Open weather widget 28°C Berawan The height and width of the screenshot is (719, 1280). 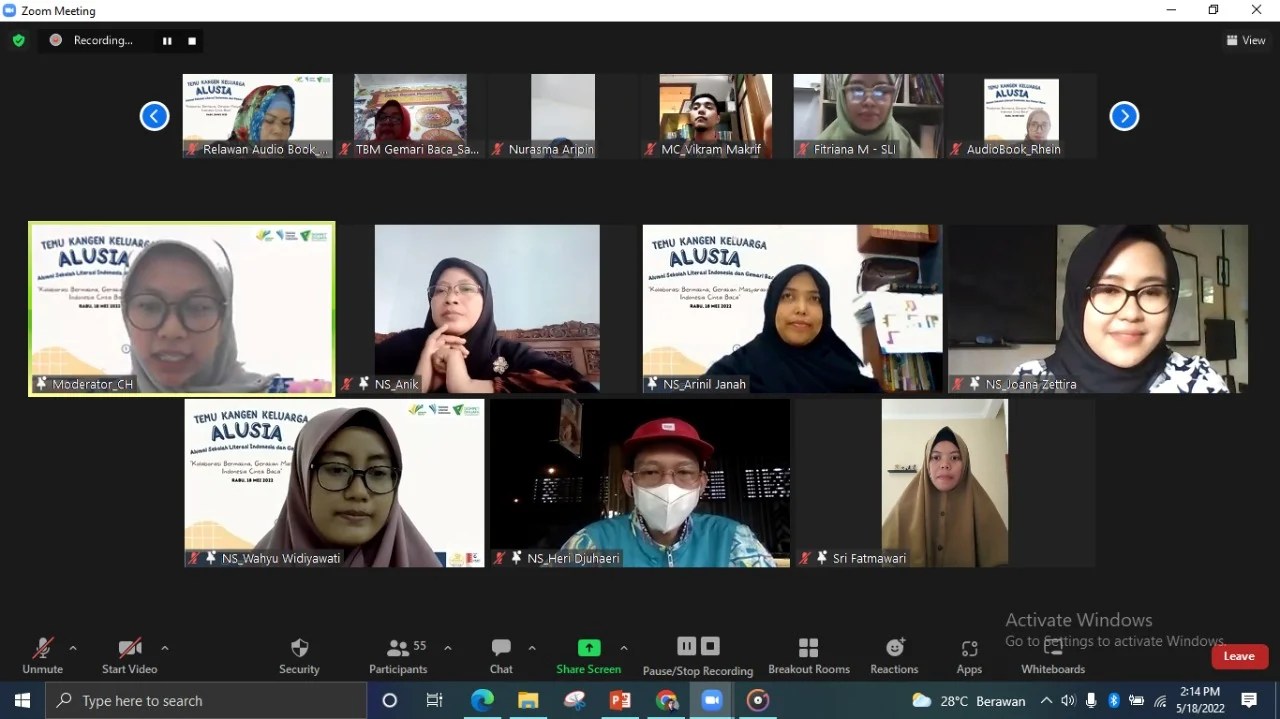point(969,701)
